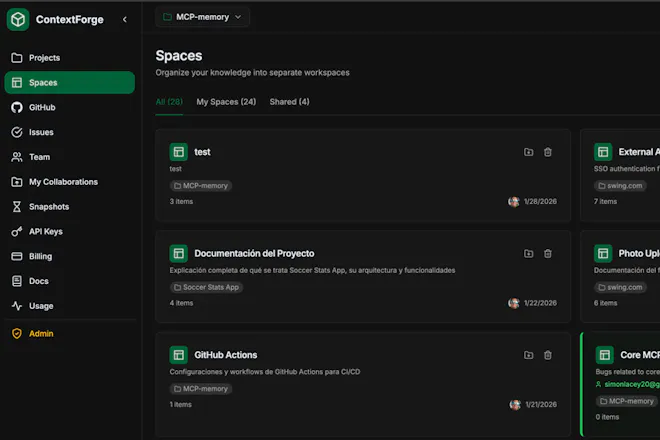Screen dimensions: 660x440
Task: Move the test space to a project
Action: coord(529,152)
